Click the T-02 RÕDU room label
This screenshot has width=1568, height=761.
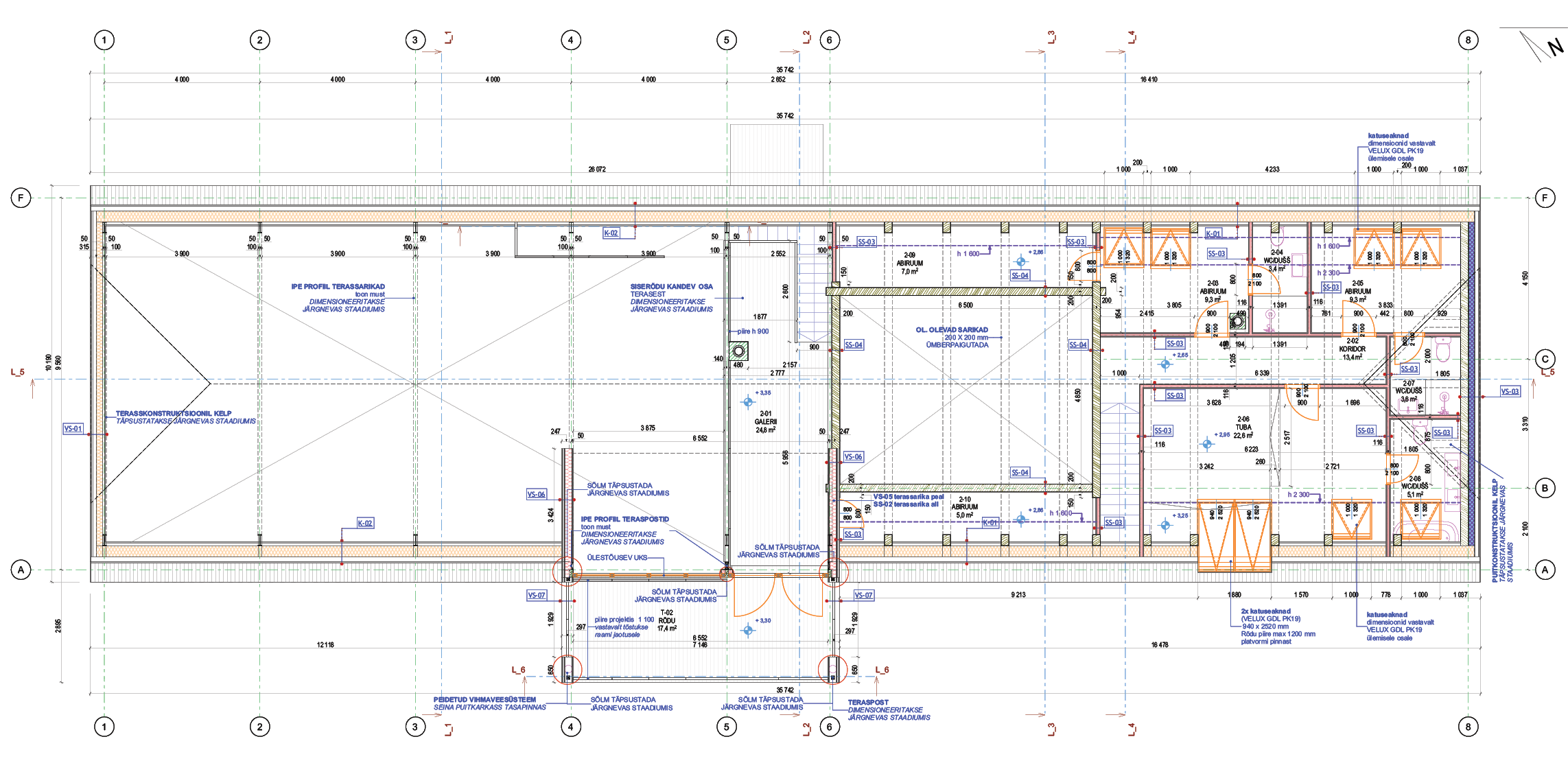point(666,620)
